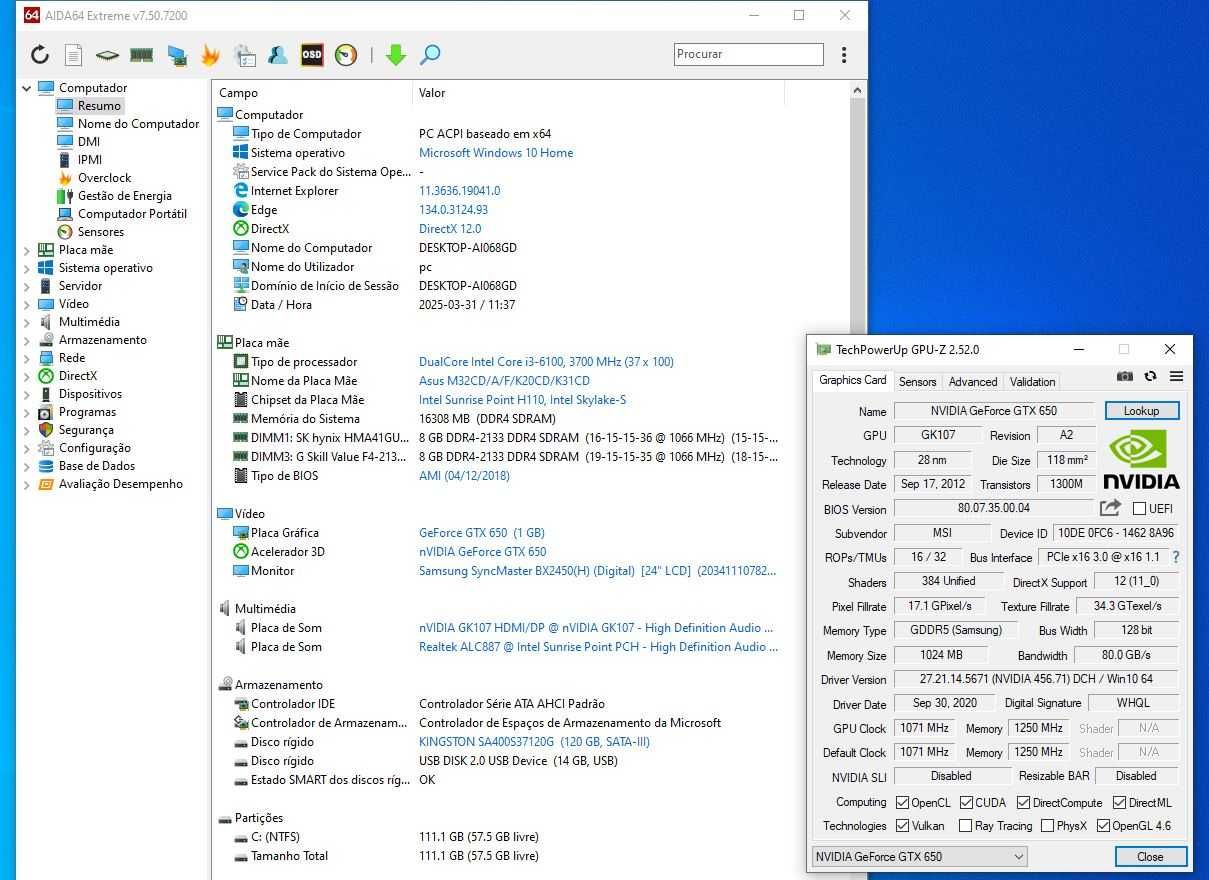Open the DualCore Intel Core i3-6100 link
Viewport: 1209px width, 880px height.
coord(546,362)
